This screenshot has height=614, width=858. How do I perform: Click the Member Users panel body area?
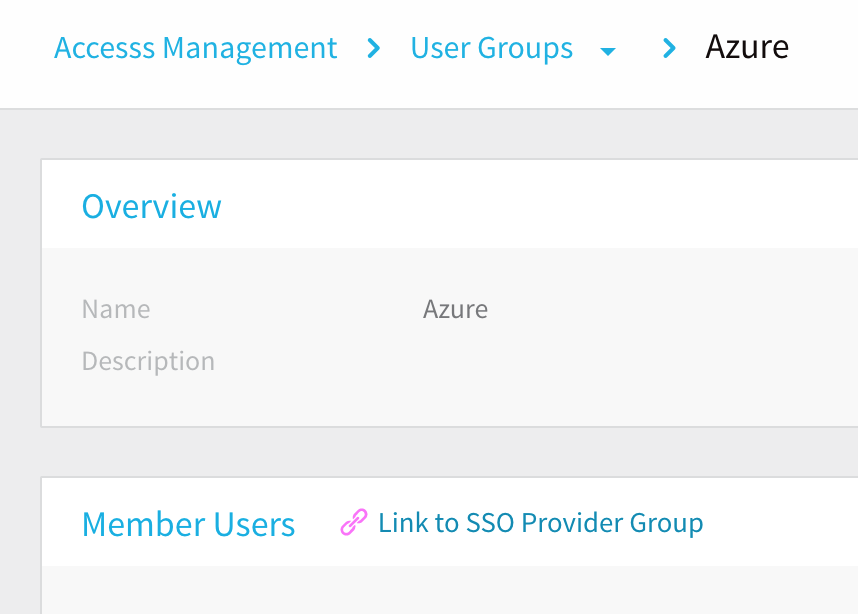click(450, 590)
